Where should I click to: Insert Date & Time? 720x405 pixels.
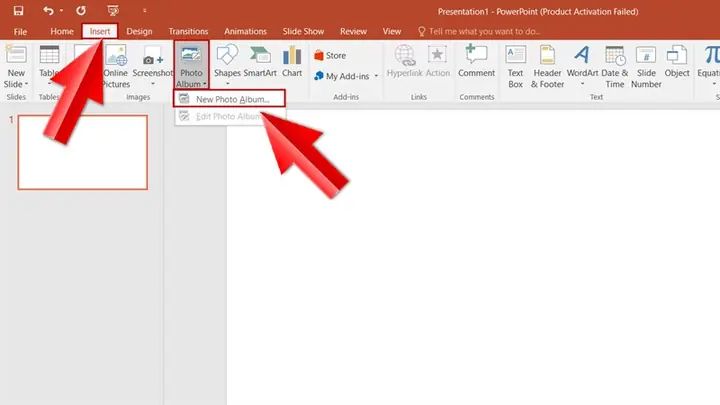point(615,67)
